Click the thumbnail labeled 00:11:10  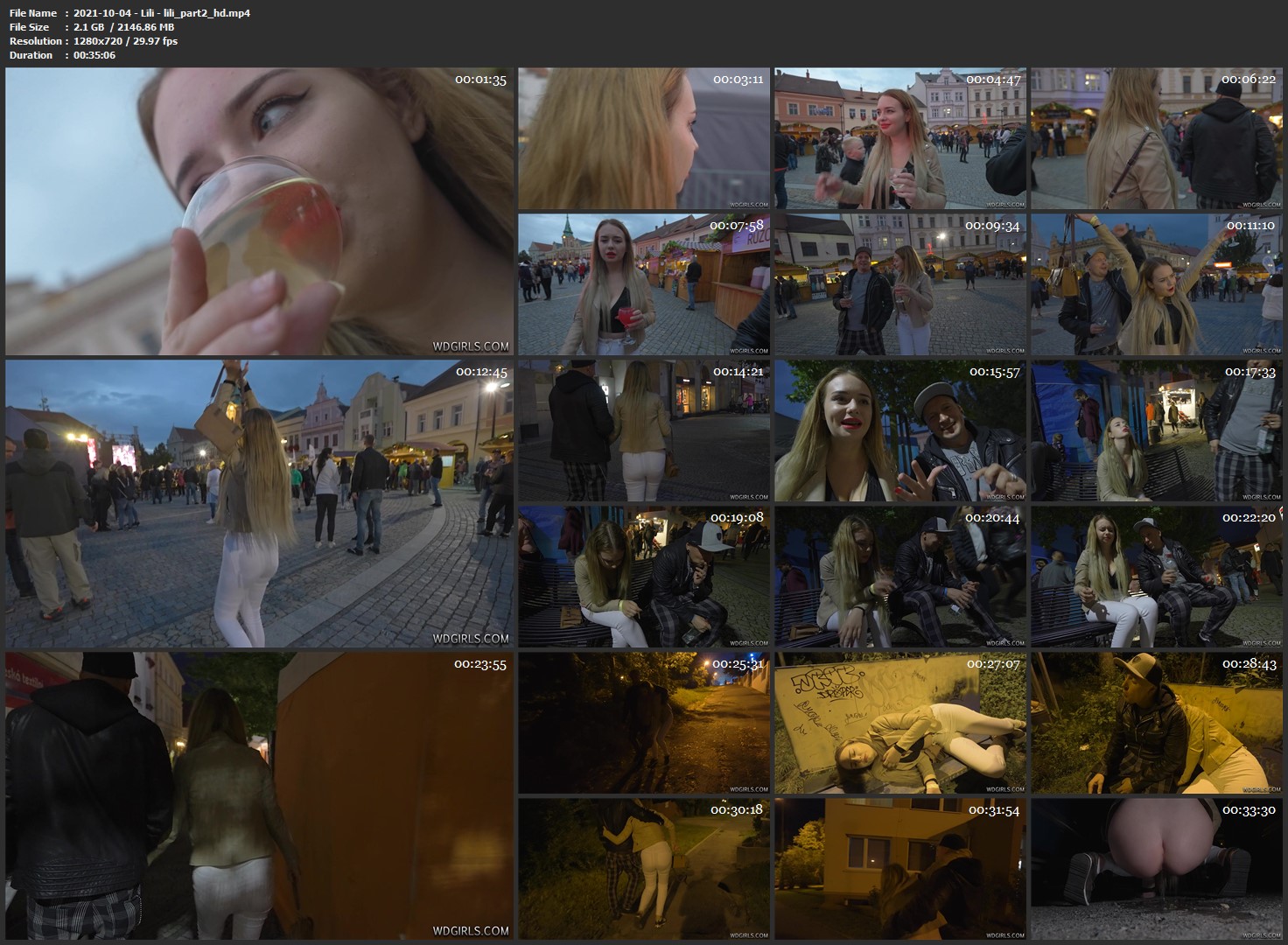point(1156,284)
